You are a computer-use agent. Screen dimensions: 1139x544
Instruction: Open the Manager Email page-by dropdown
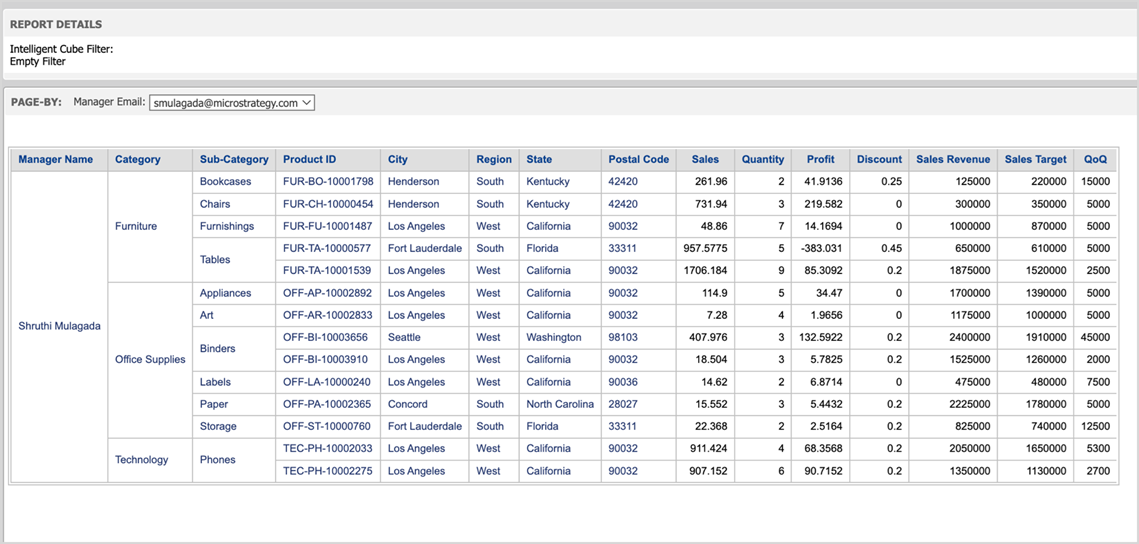pos(232,103)
